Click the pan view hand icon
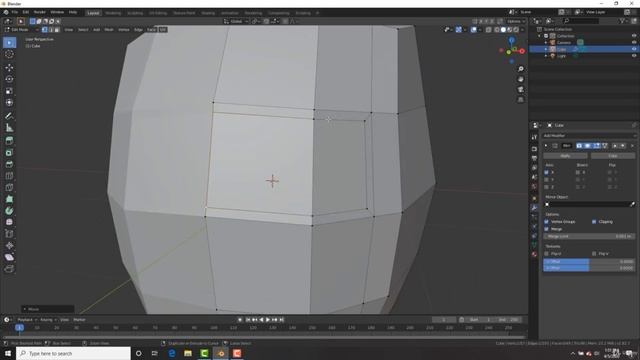The image size is (640, 360). 521,79
